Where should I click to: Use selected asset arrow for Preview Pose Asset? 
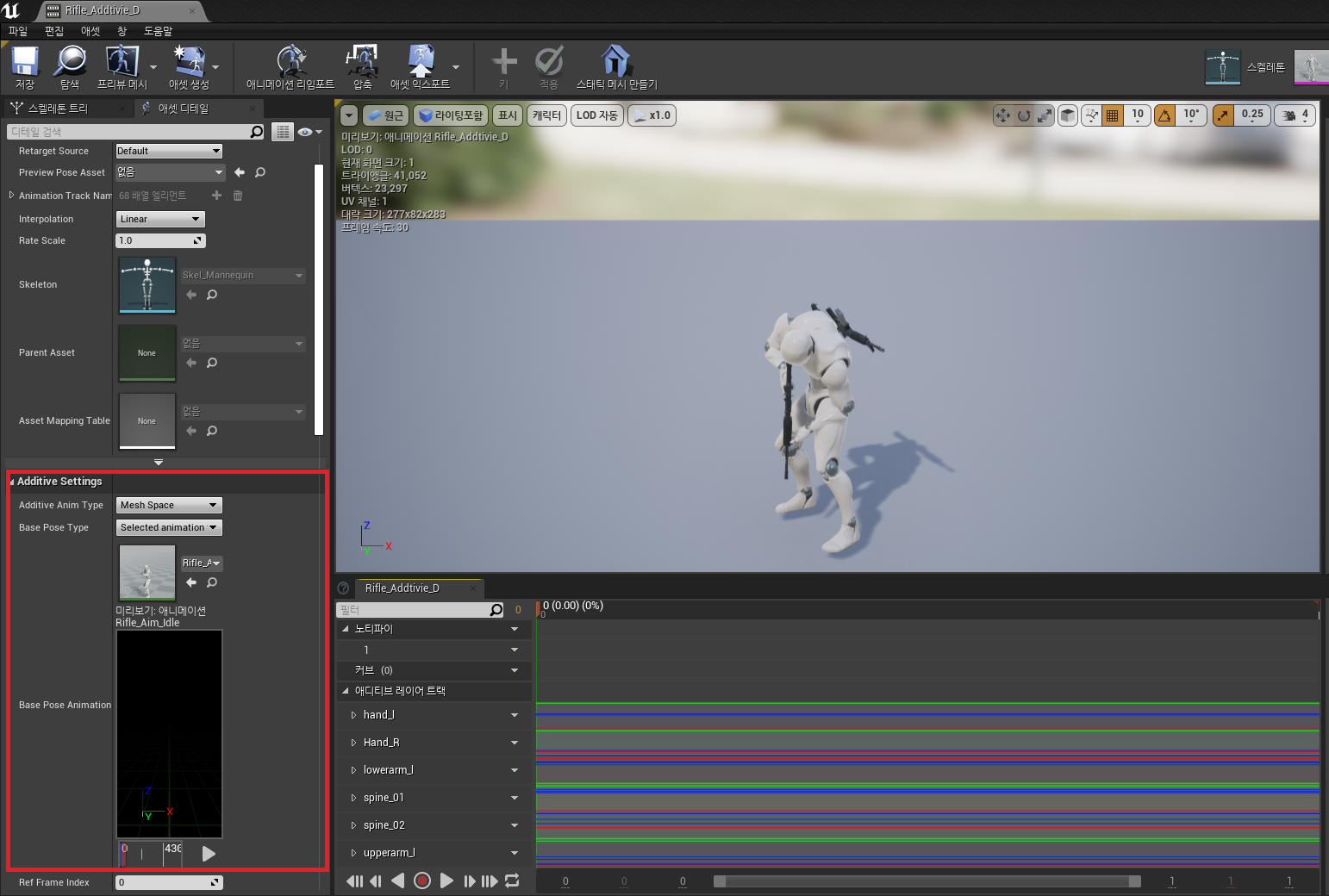click(x=240, y=172)
